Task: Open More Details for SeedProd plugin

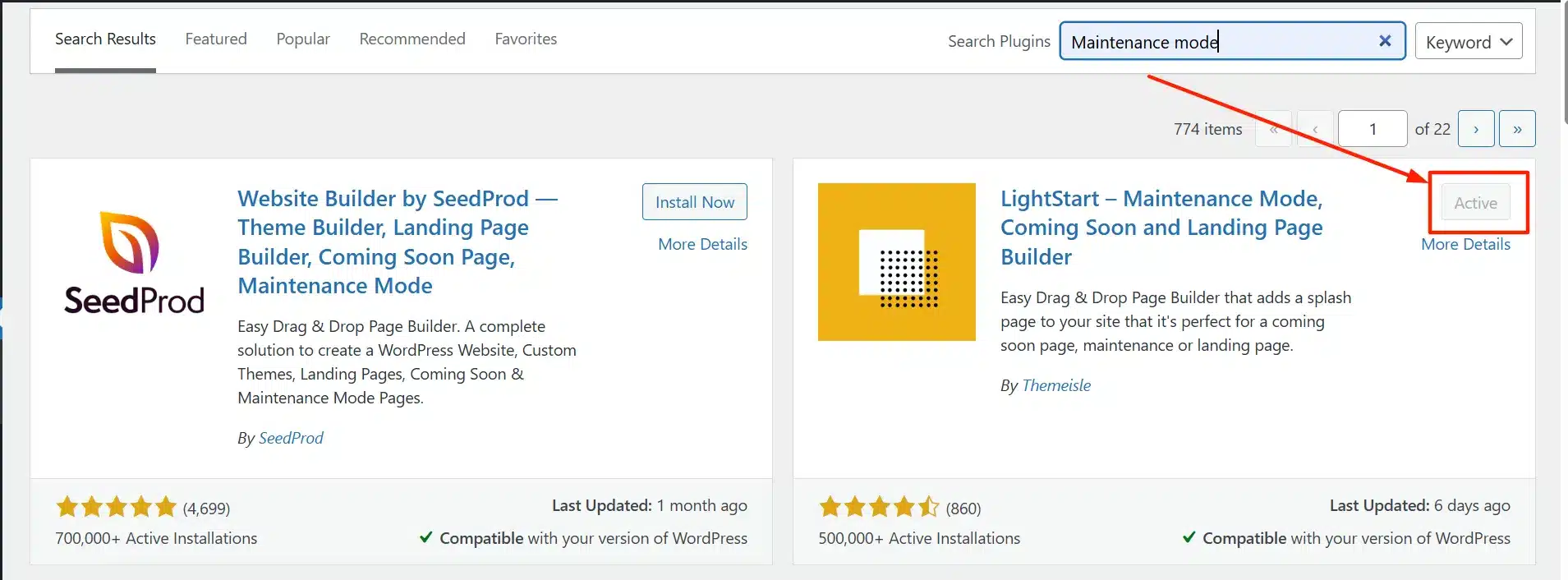Action: [702, 244]
